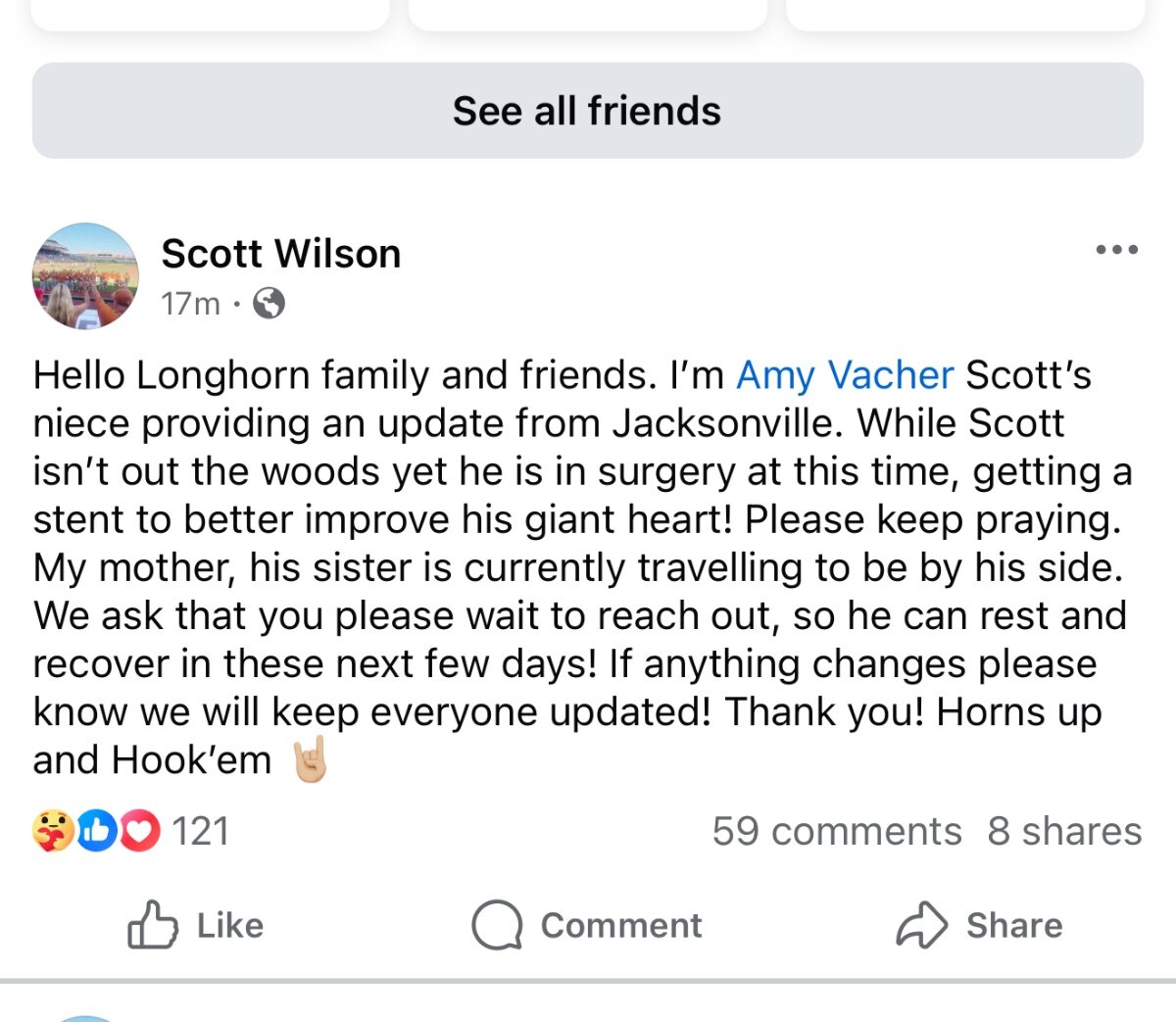This screenshot has width=1176, height=1022.
Task: Tap the Comment speech-bubble button
Action: point(587,925)
